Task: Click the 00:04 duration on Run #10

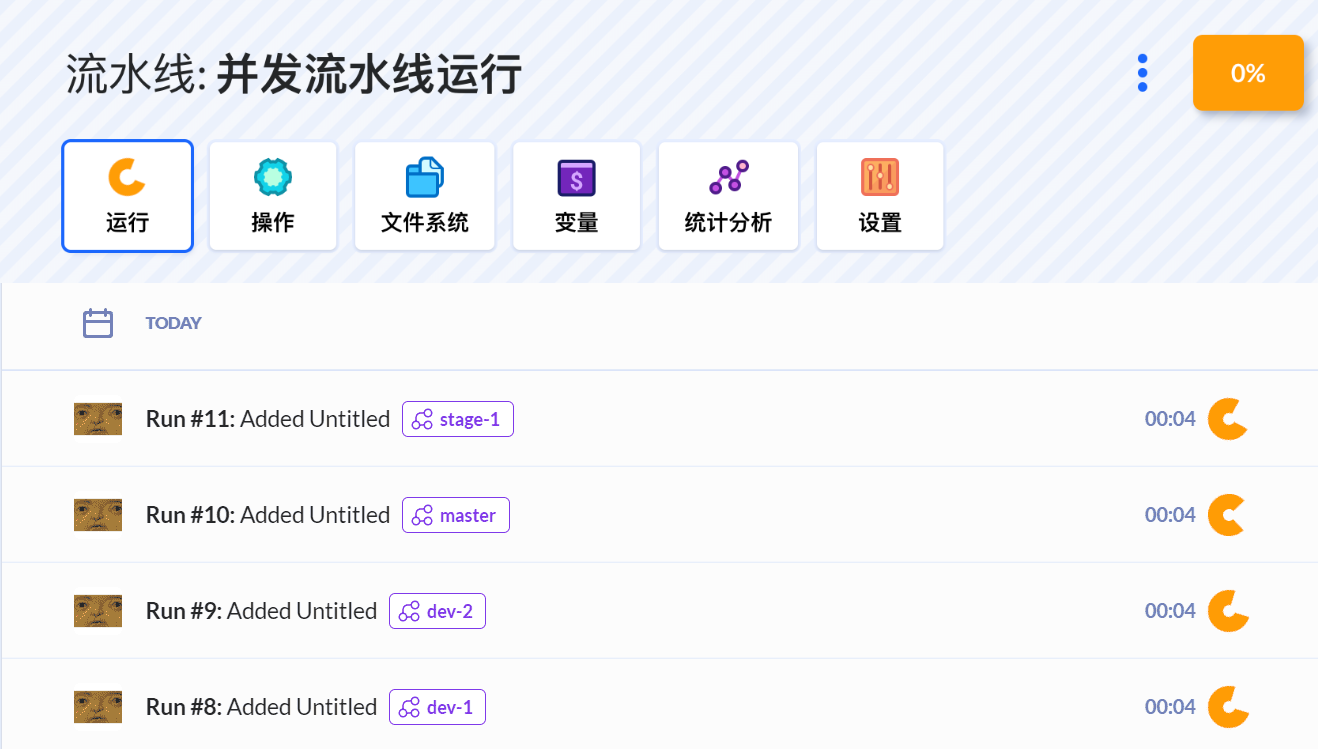Action: pos(1170,515)
